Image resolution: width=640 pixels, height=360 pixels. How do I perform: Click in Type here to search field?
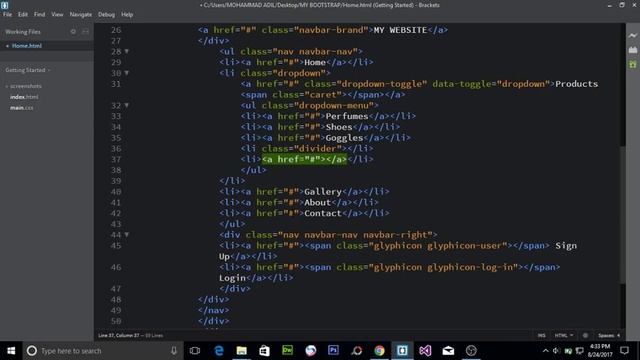[102, 351]
